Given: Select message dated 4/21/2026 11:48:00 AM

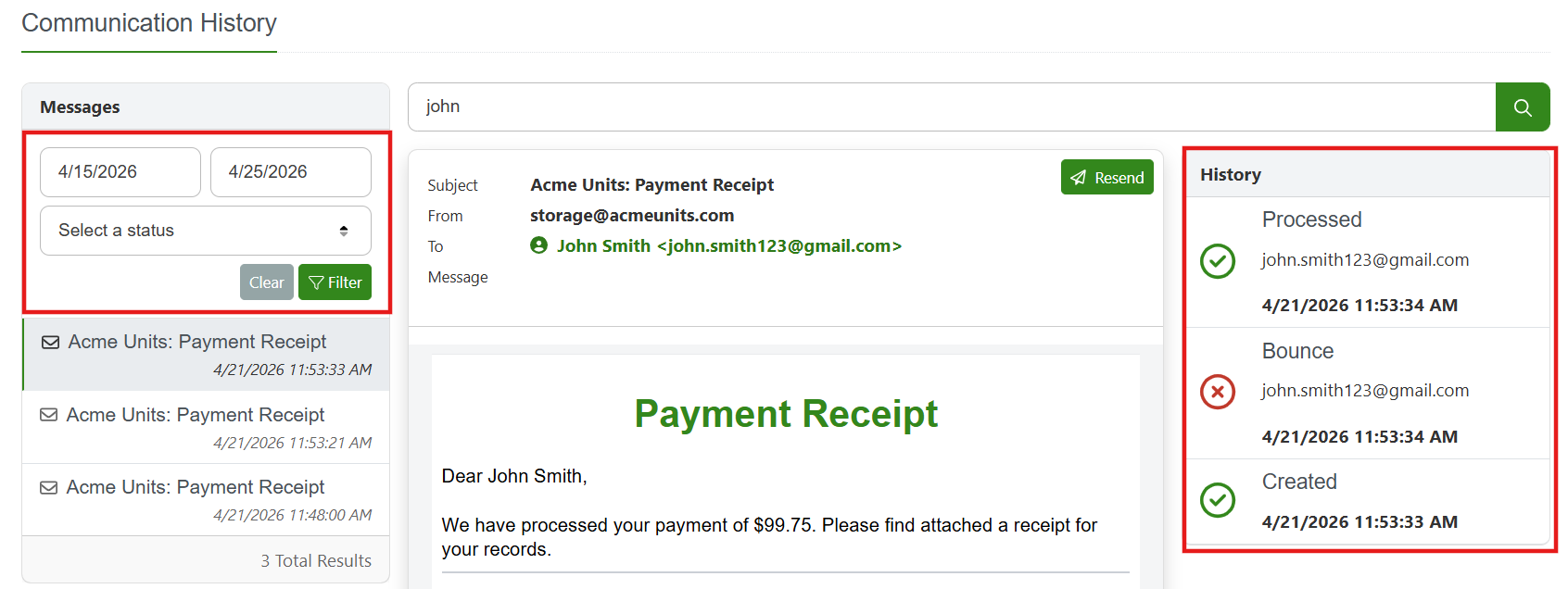Looking at the screenshot, I should click(206, 500).
